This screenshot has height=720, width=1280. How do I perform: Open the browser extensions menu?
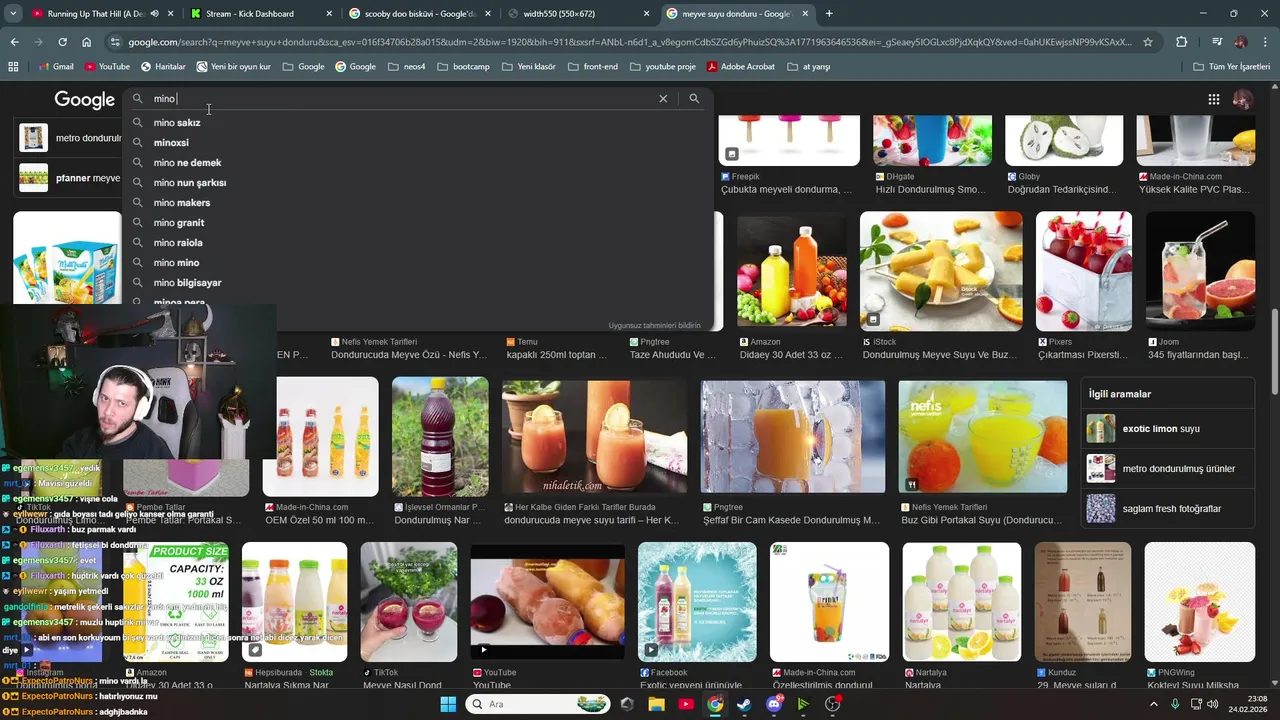(x=1182, y=42)
